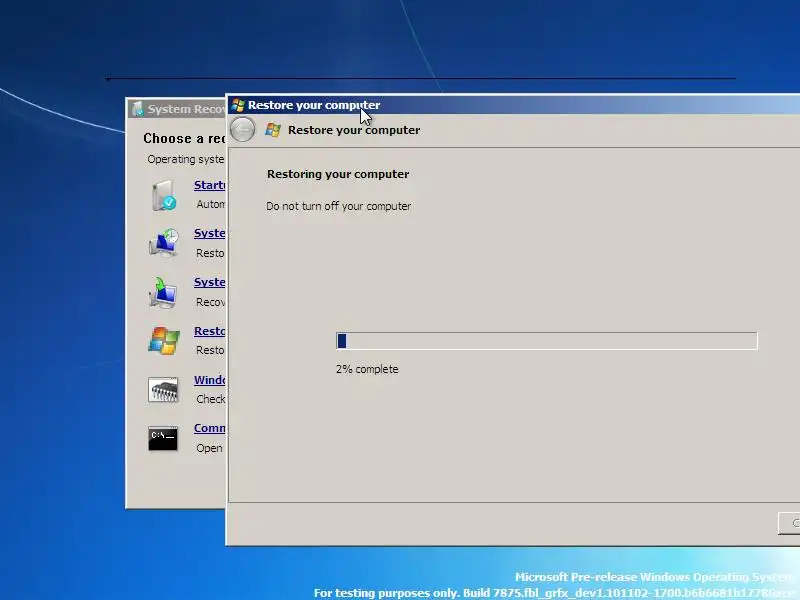This screenshot has width=800, height=600.
Task: Click the 'Do not turn off your computer' text
Action: 338,206
